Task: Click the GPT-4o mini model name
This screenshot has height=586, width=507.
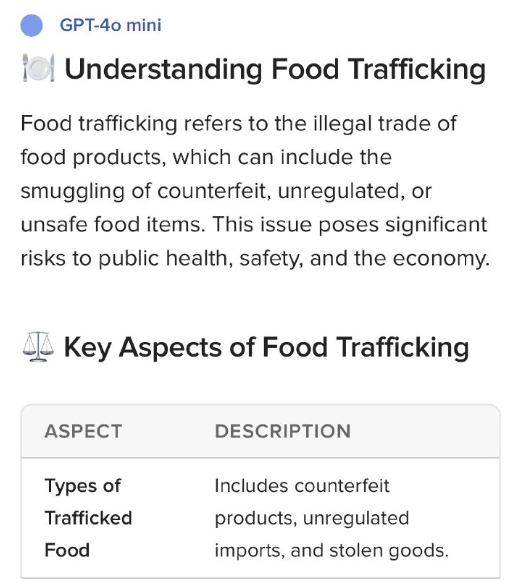Action: [111, 25]
